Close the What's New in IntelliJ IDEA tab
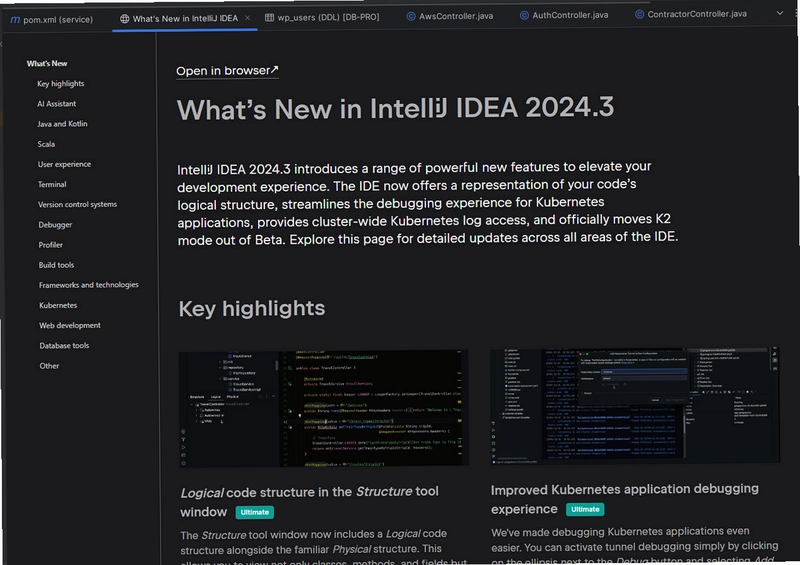 pyautogui.click(x=247, y=18)
